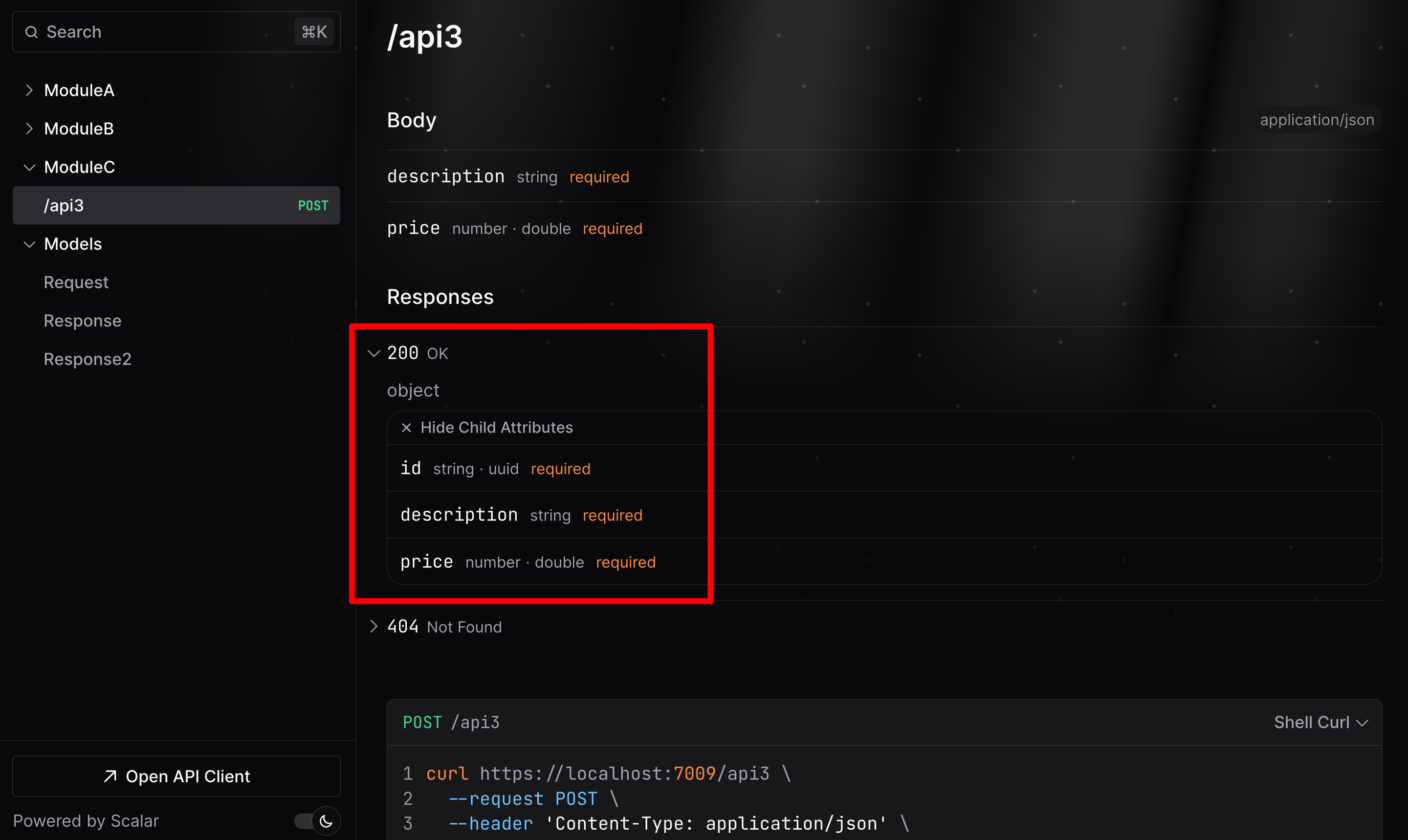1408x840 pixels.
Task: Click the chevron beside ModuleA
Action: [29, 89]
